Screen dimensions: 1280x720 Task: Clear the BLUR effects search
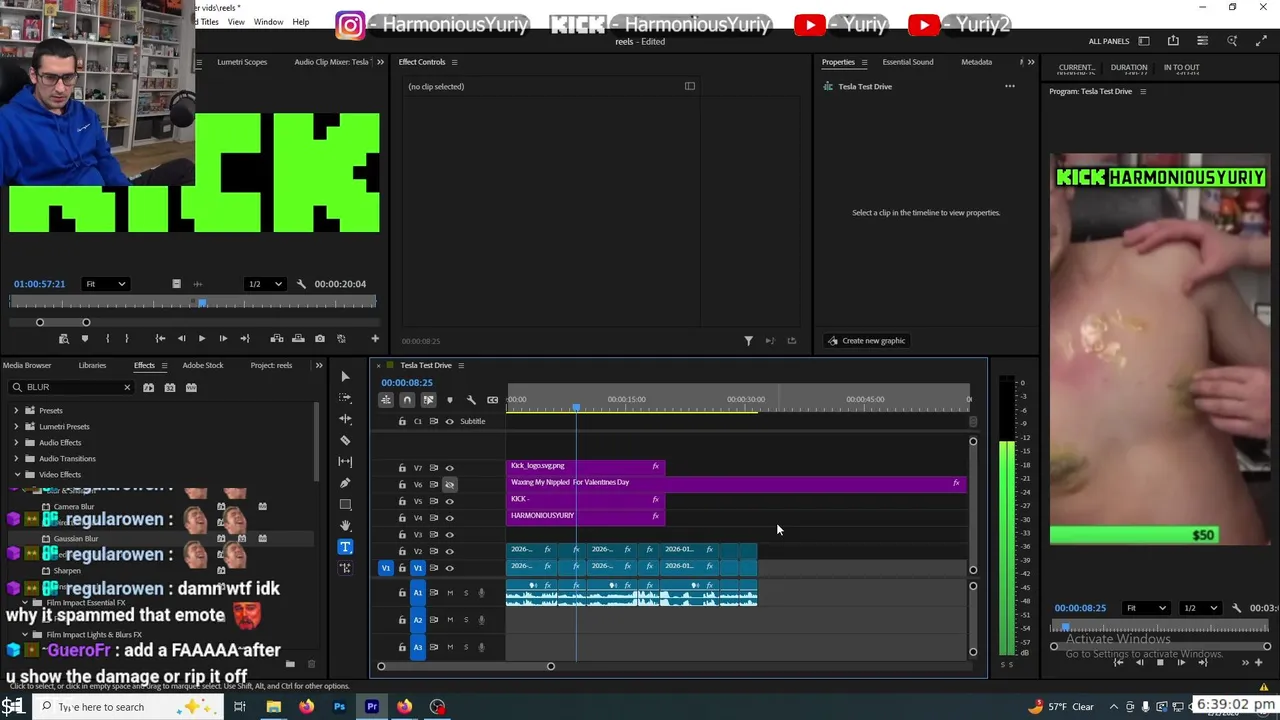tap(127, 387)
